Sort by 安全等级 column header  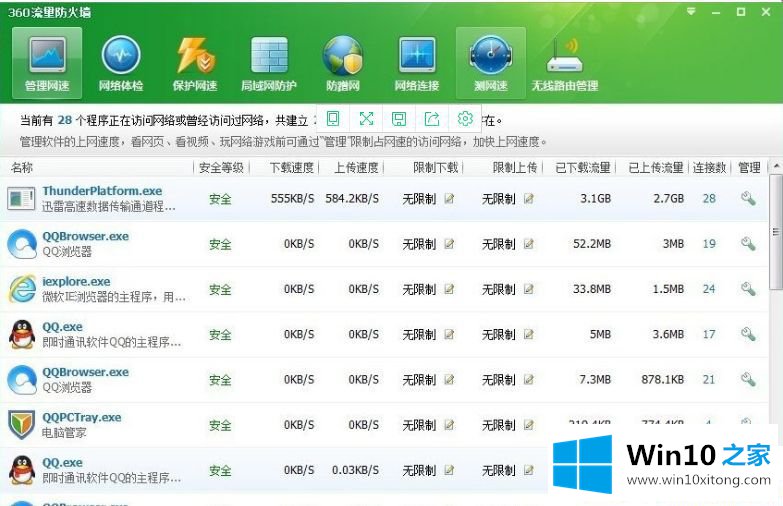(x=221, y=168)
